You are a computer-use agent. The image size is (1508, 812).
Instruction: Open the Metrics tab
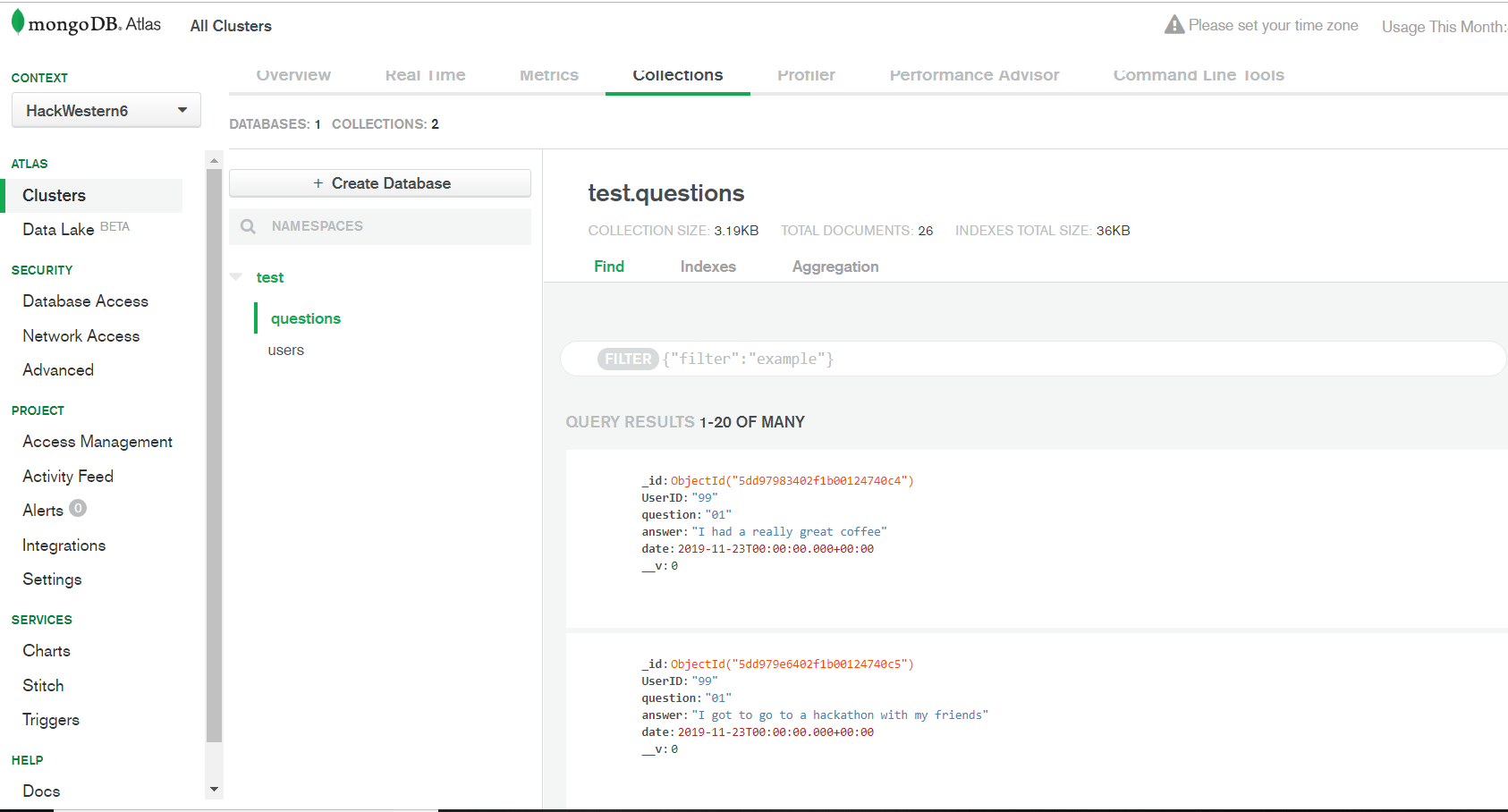(549, 75)
